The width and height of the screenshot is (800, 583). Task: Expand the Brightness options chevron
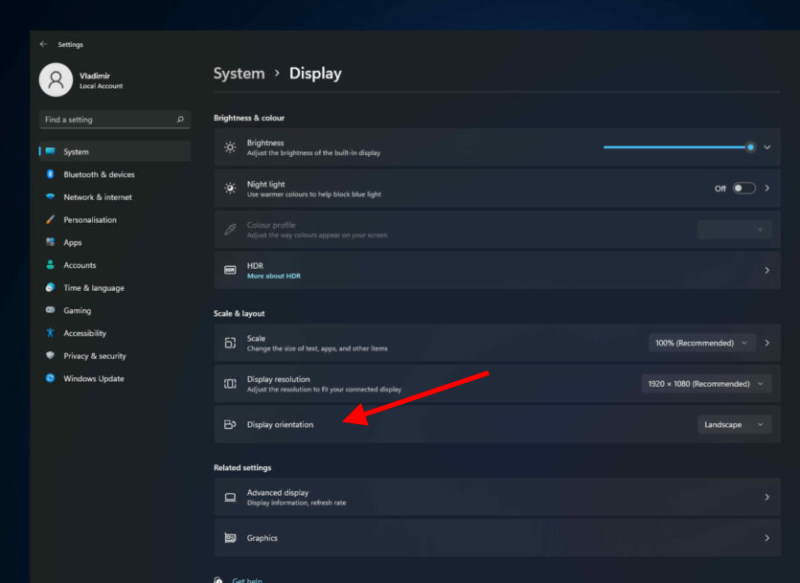[x=767, y=147]
